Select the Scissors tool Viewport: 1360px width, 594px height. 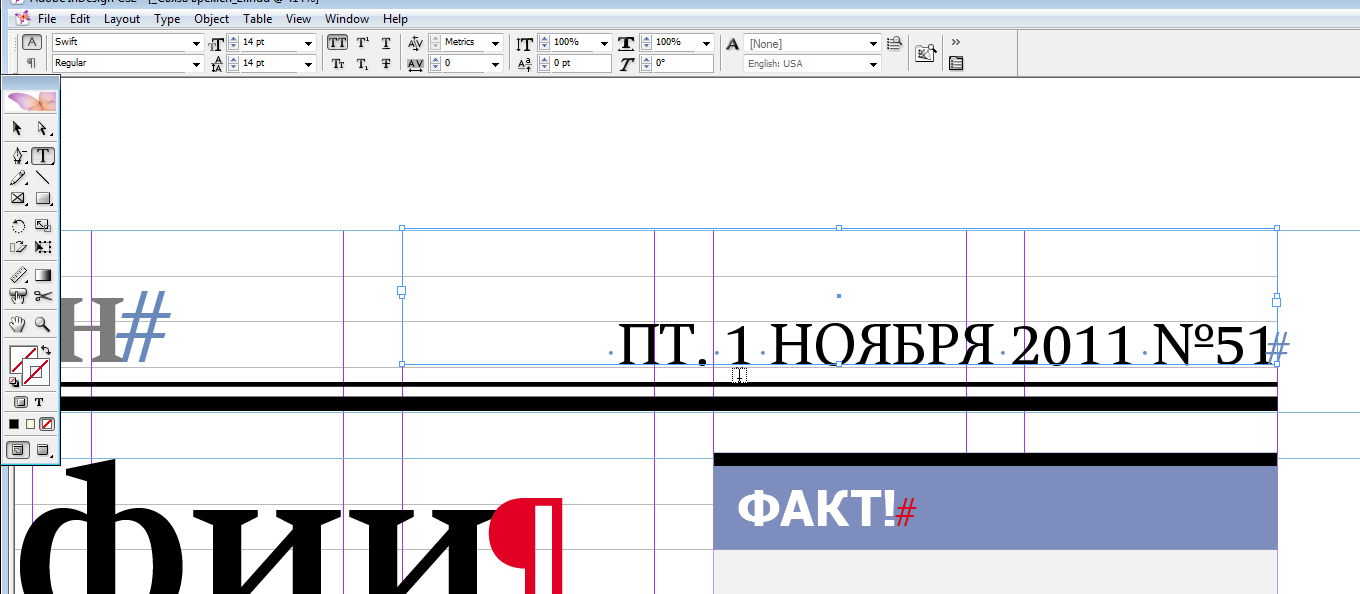(x=43, y=296)
